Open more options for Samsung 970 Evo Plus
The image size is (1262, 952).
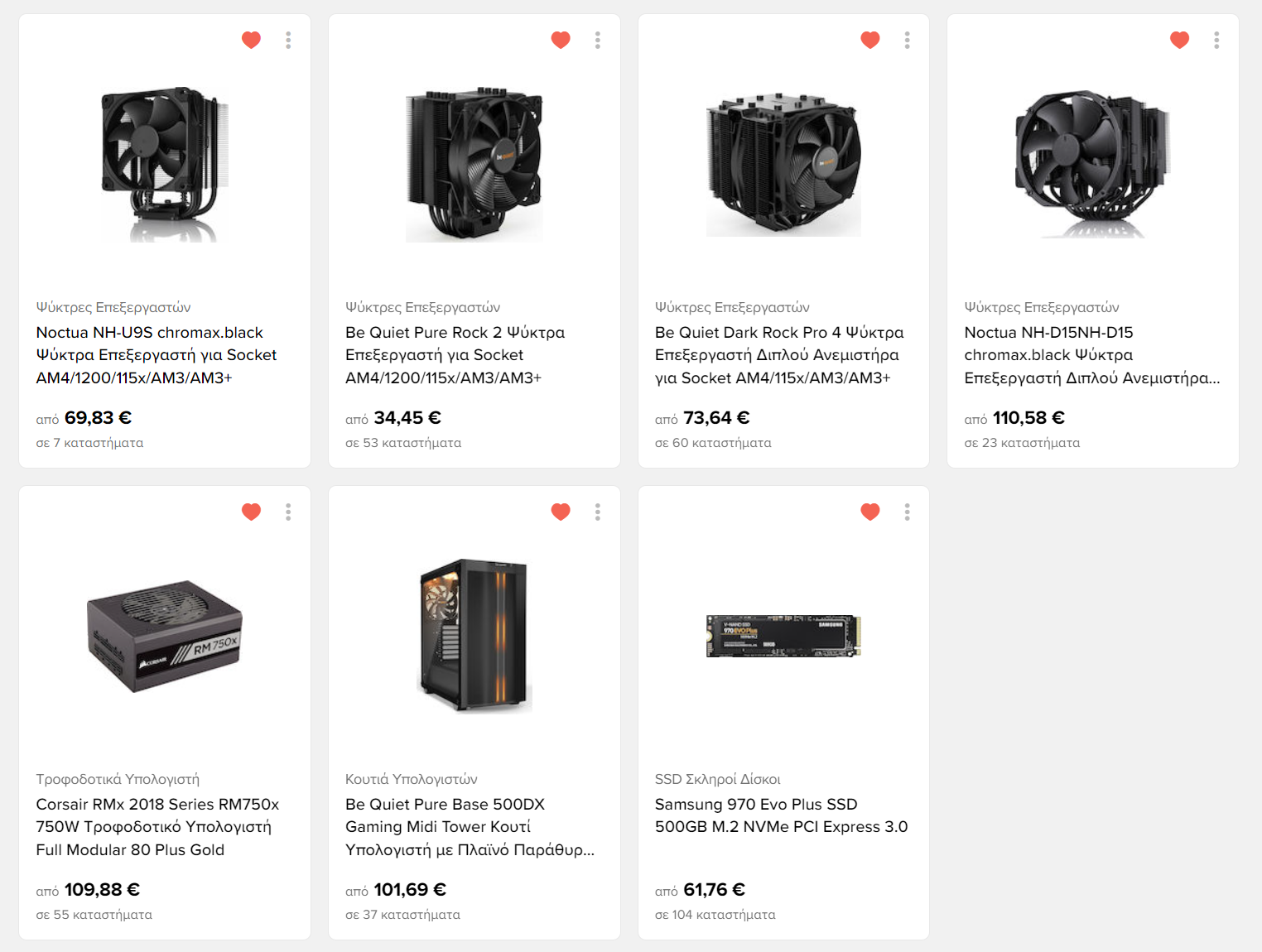pyautogui.click(x=908, y=512)
